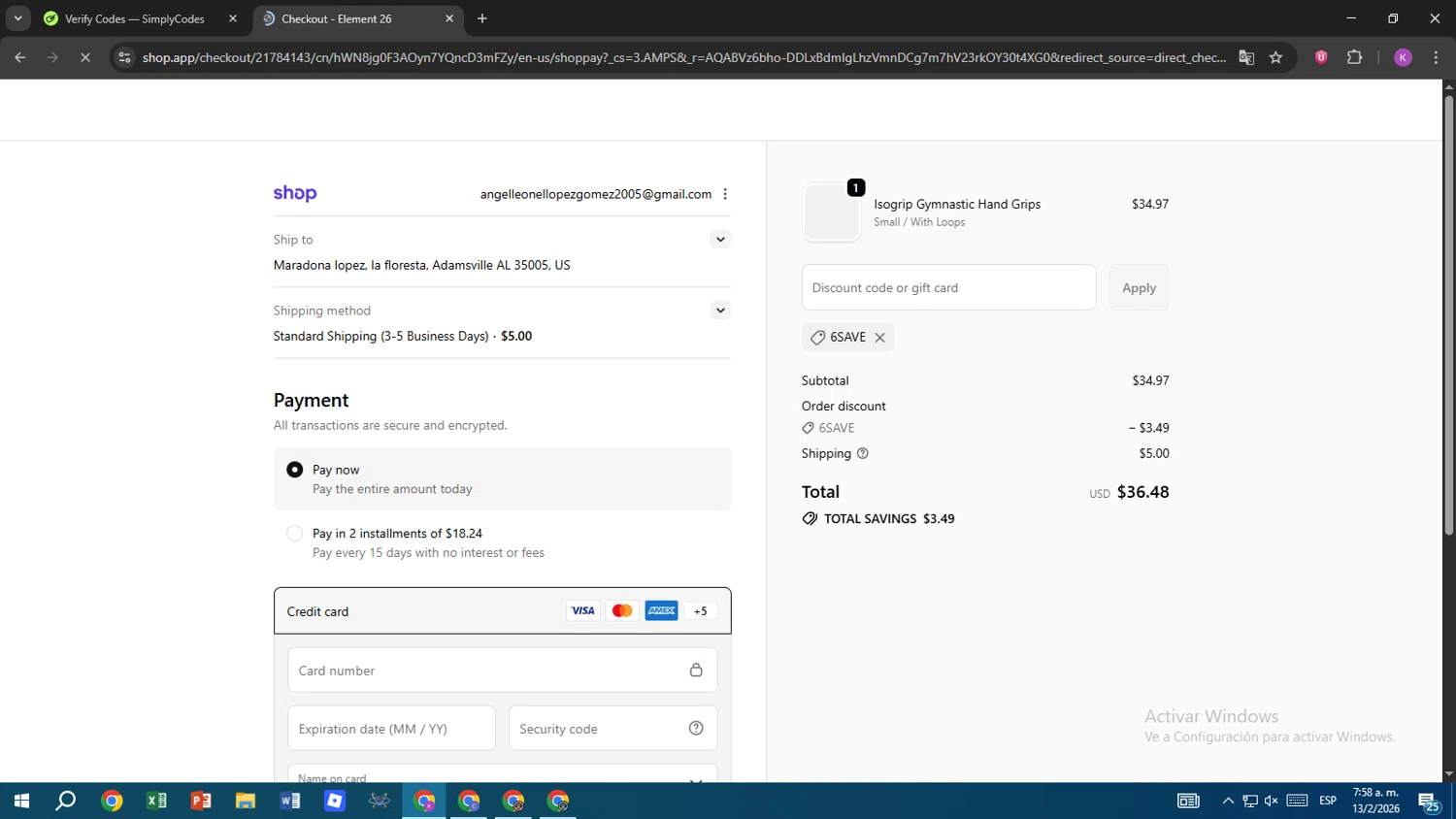Translate this page icon

click(x=1246, y=57)
